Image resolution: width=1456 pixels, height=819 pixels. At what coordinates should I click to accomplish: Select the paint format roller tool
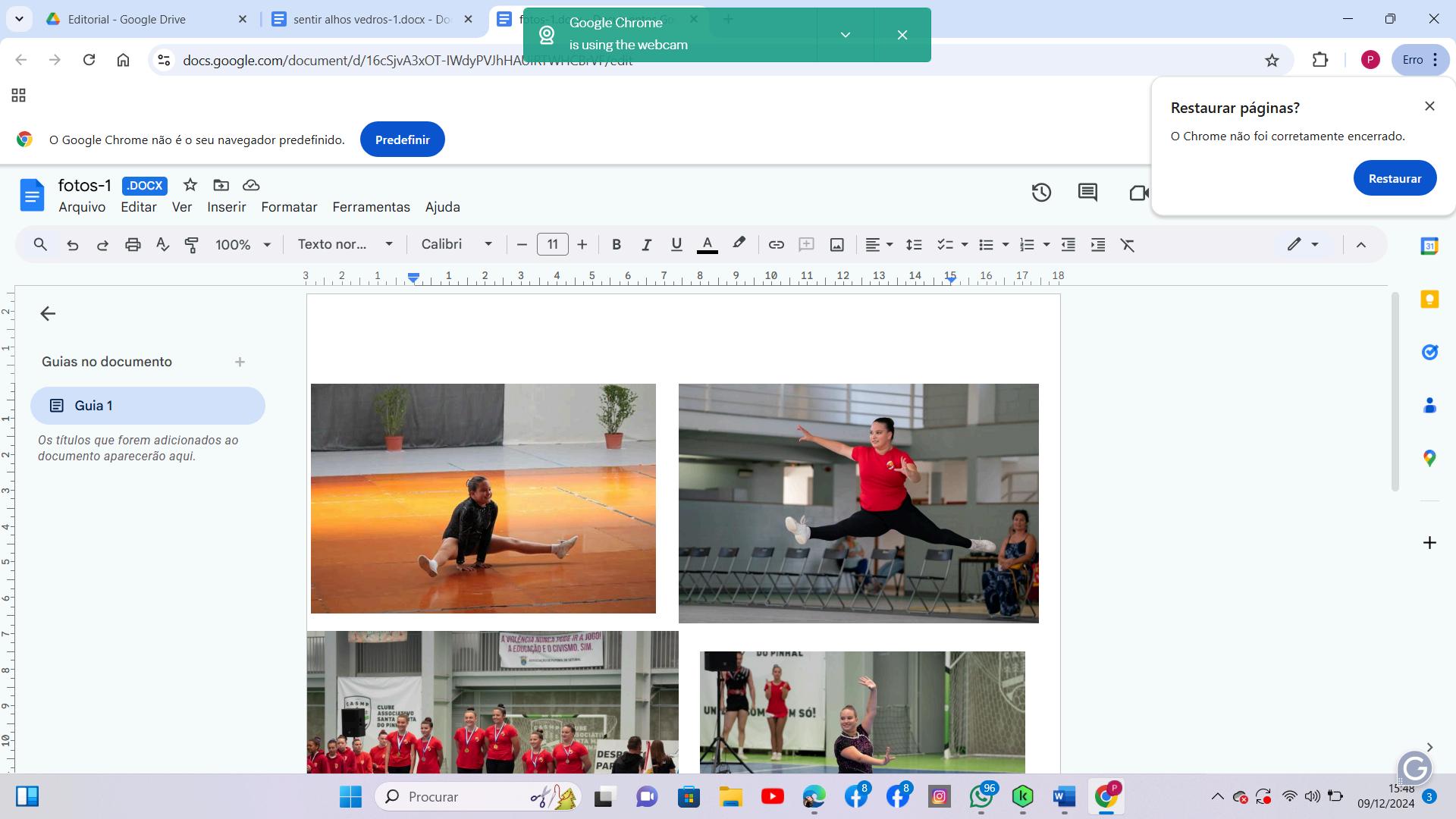coord(192,245)
